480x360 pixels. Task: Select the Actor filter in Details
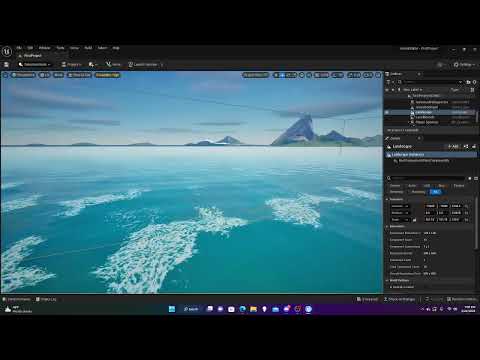point(412,186)
